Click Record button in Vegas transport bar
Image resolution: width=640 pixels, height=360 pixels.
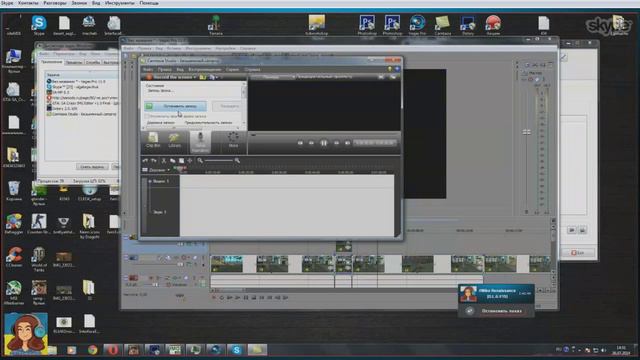[x=213, y=298]
